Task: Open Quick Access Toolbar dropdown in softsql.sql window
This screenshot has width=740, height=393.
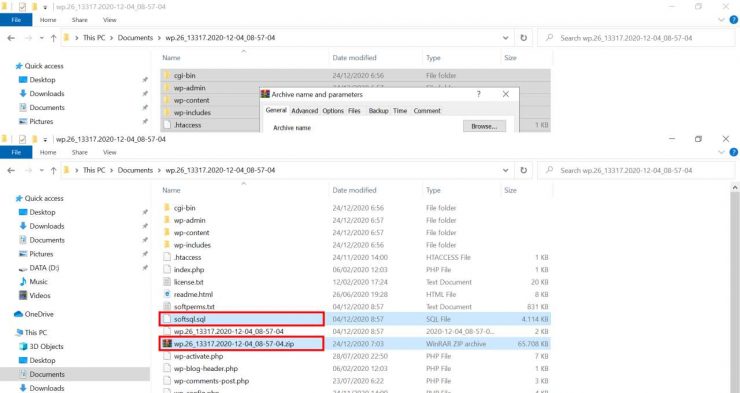Action: tap(45, 140)
